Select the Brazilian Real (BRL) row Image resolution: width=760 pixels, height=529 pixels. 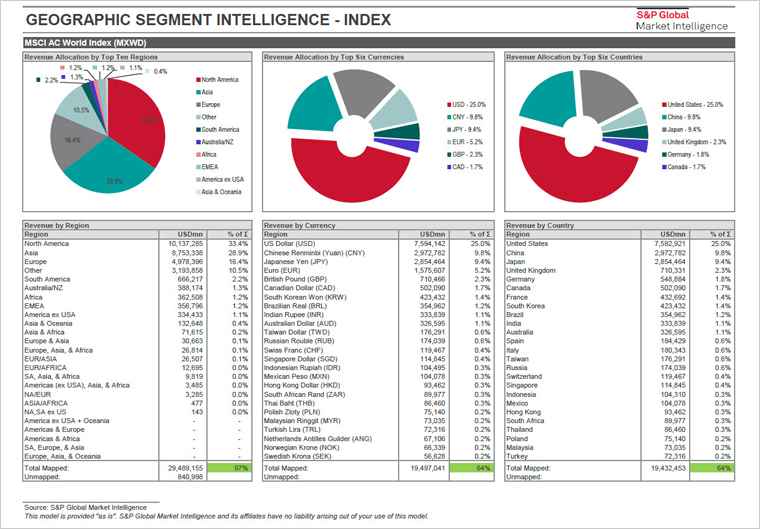tap(378, 306)
